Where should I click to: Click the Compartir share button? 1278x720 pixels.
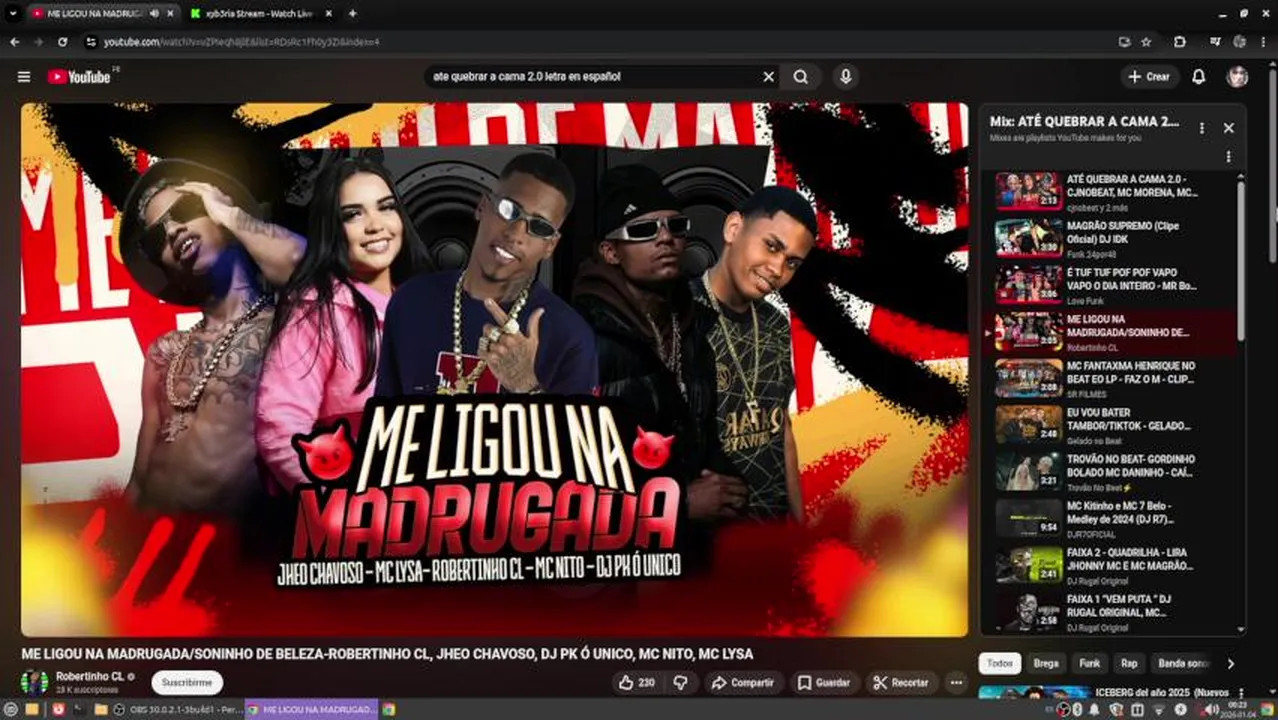pos(743,683)
